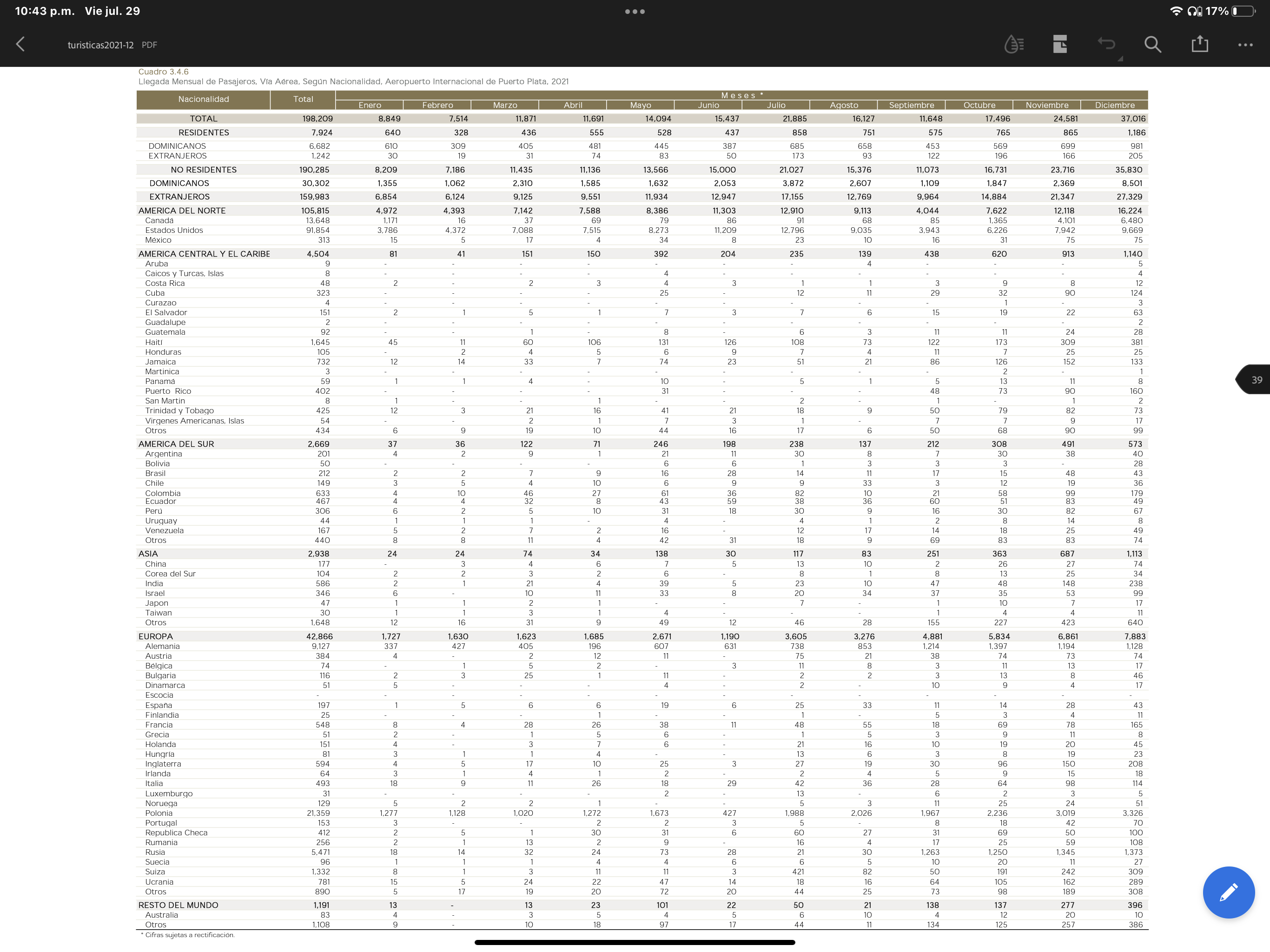1270x952 pixels.
Task: Tap the undo arrow icon
Action: [x=1106, y=44]
